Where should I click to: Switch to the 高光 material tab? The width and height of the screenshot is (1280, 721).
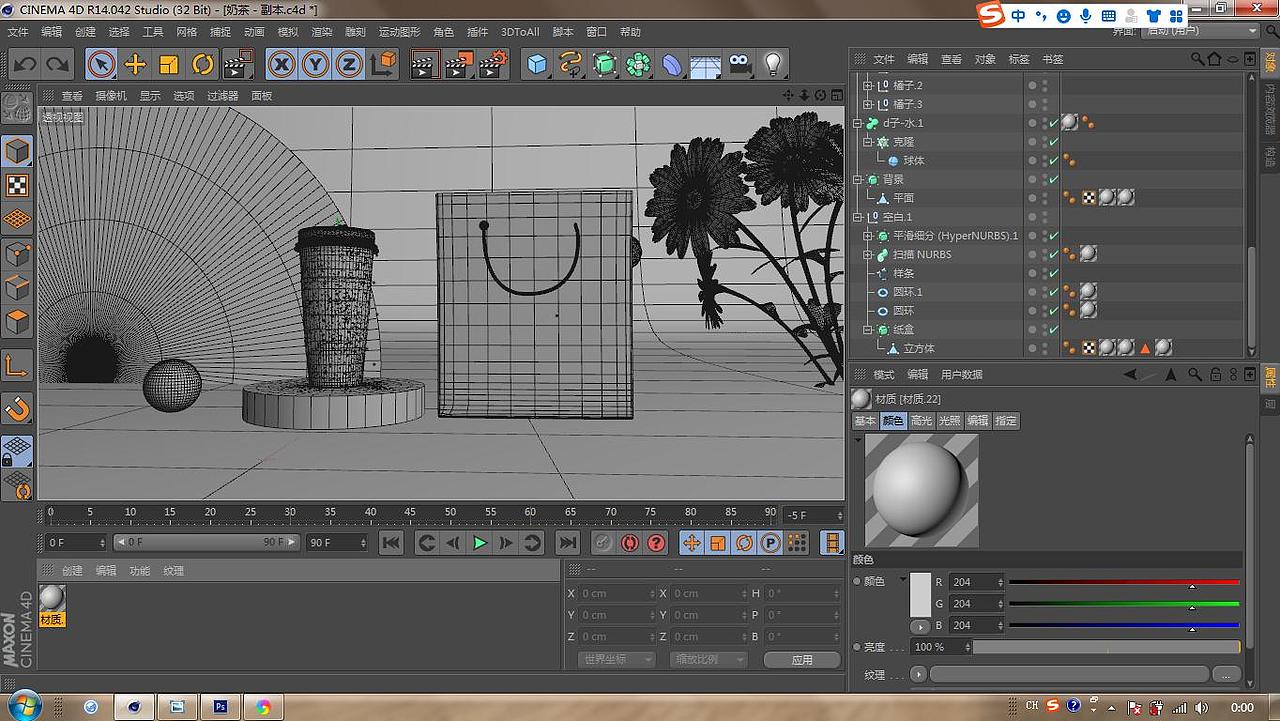click(x=921, y=421)
